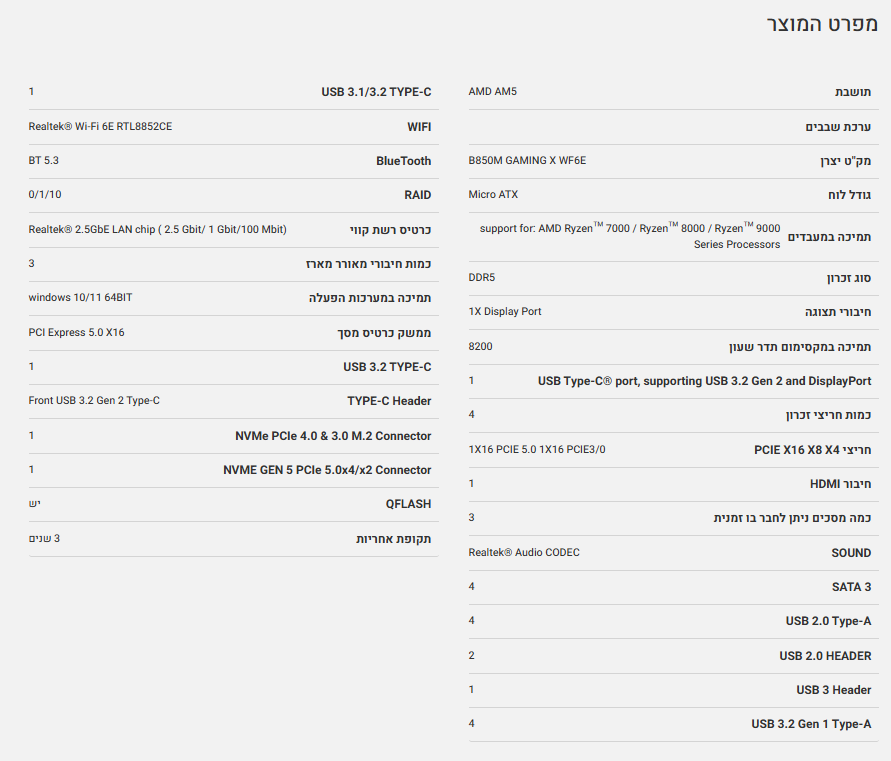Click the Realtek Audio CODEC value
This screenshot has width=891, height=761.
click(524, 552)
